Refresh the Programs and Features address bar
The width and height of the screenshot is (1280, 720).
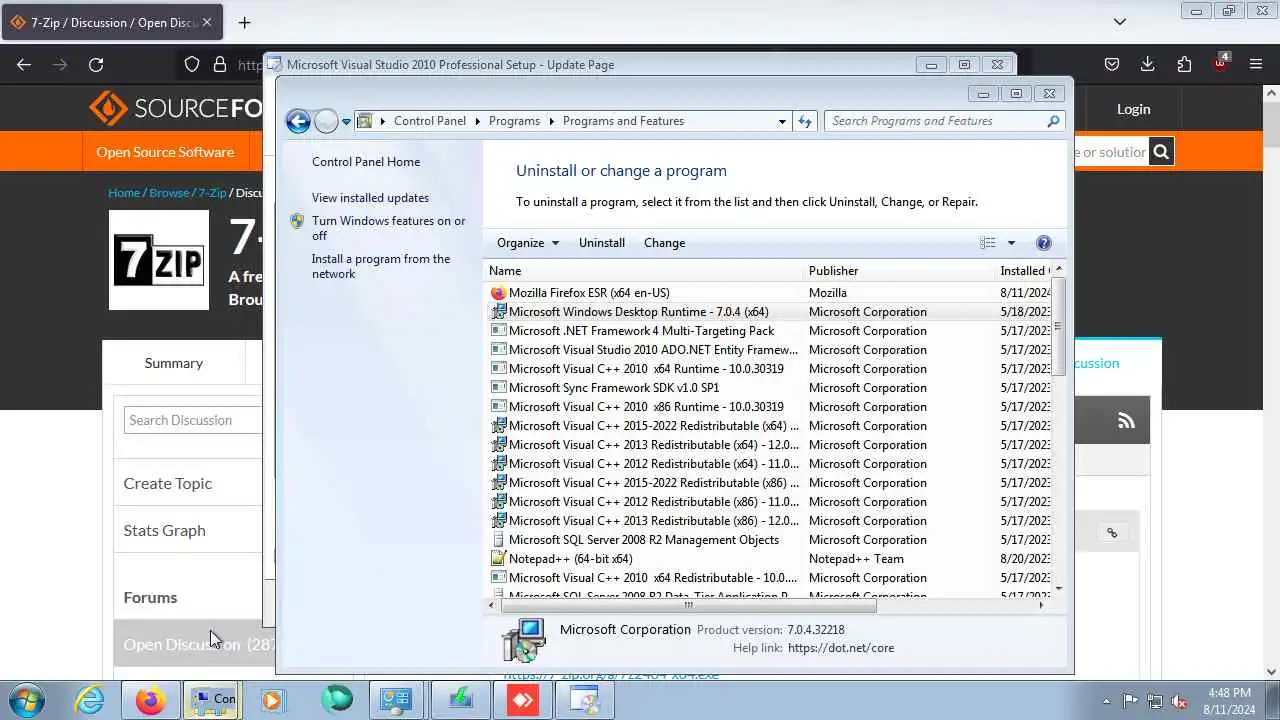tap(805, 121)
